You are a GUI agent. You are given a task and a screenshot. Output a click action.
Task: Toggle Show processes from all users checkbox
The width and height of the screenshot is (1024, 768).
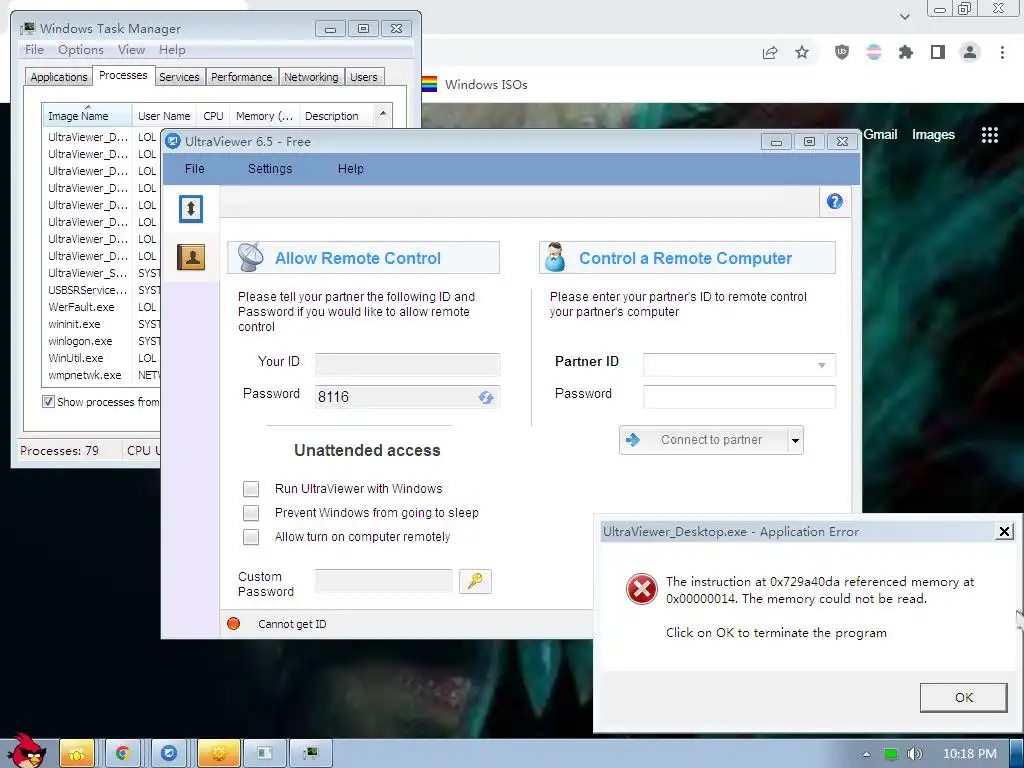[48, 402]
